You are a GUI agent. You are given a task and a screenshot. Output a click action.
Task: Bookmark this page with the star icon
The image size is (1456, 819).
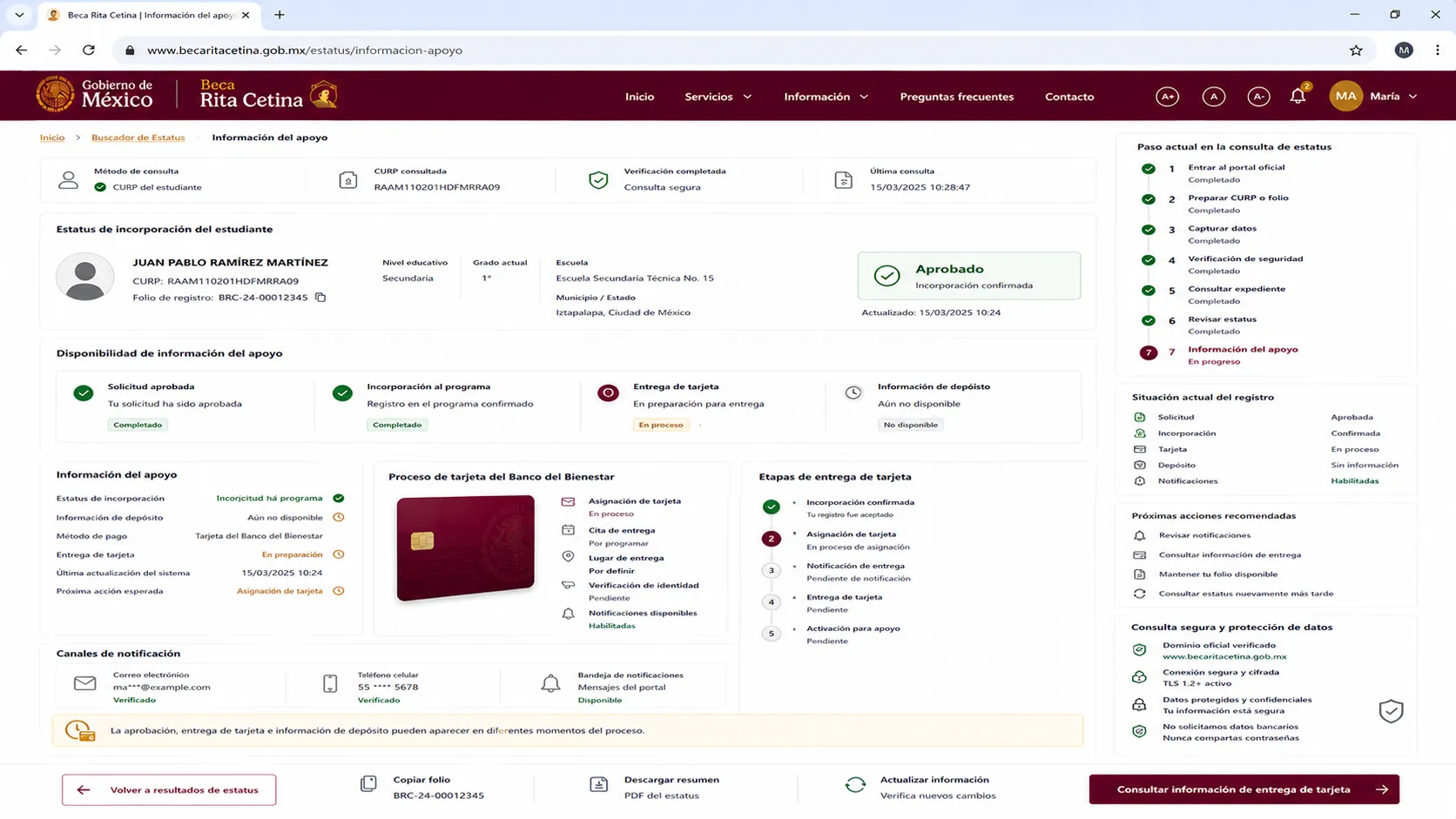[1356, 50]
